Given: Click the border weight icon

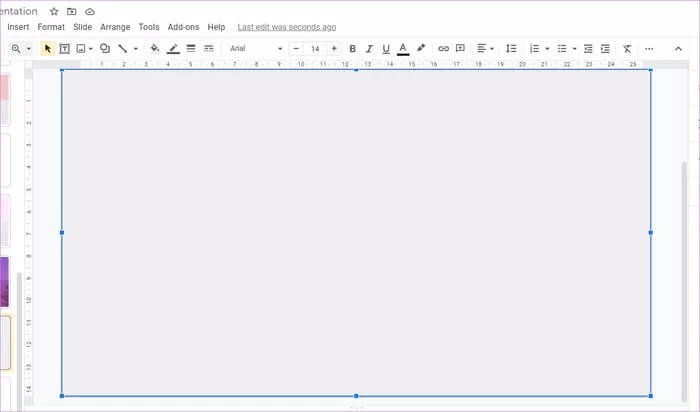Looking at the screenshot, I should tap(190, 48).
